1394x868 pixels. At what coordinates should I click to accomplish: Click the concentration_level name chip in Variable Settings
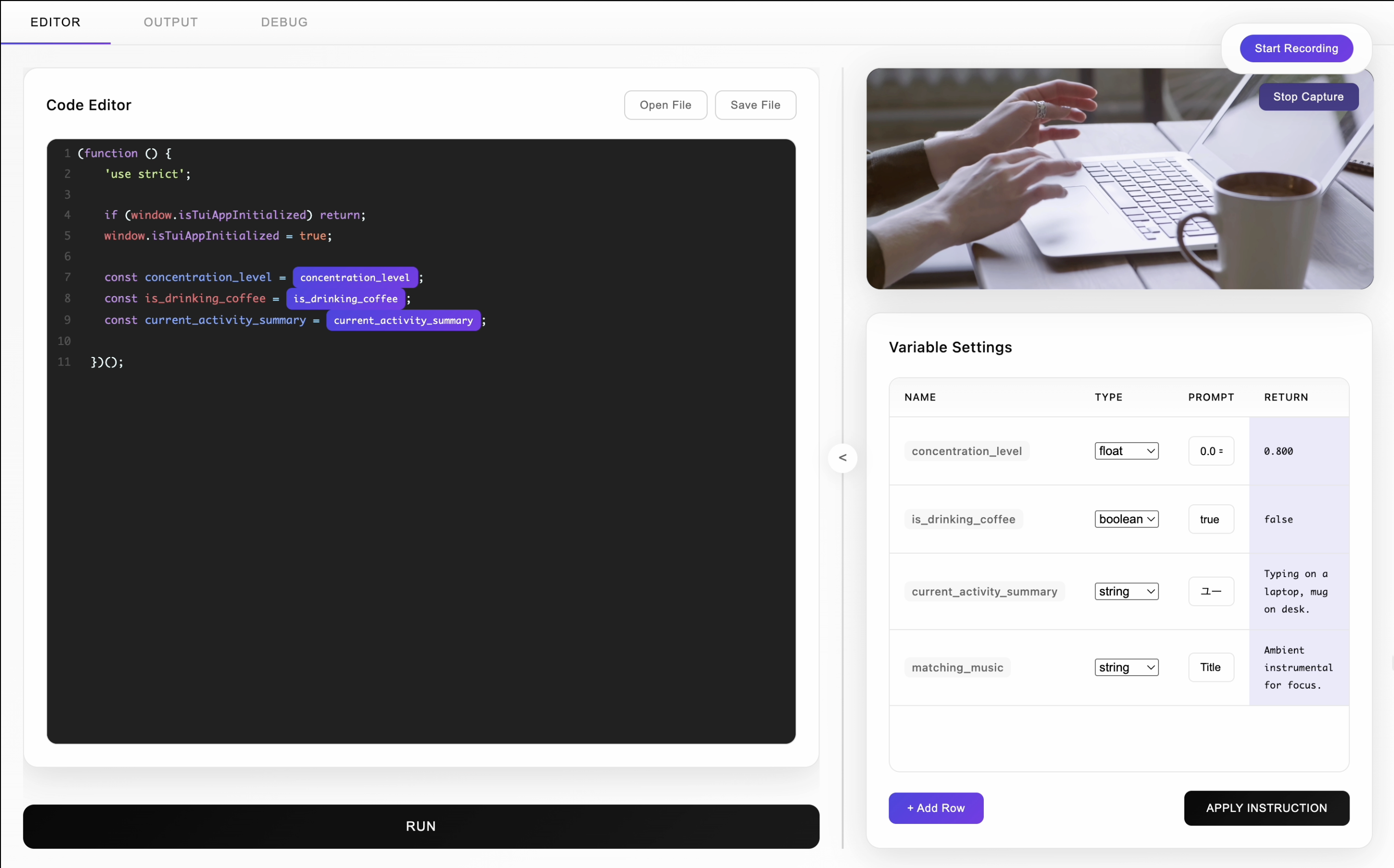(x=966, y=451)
